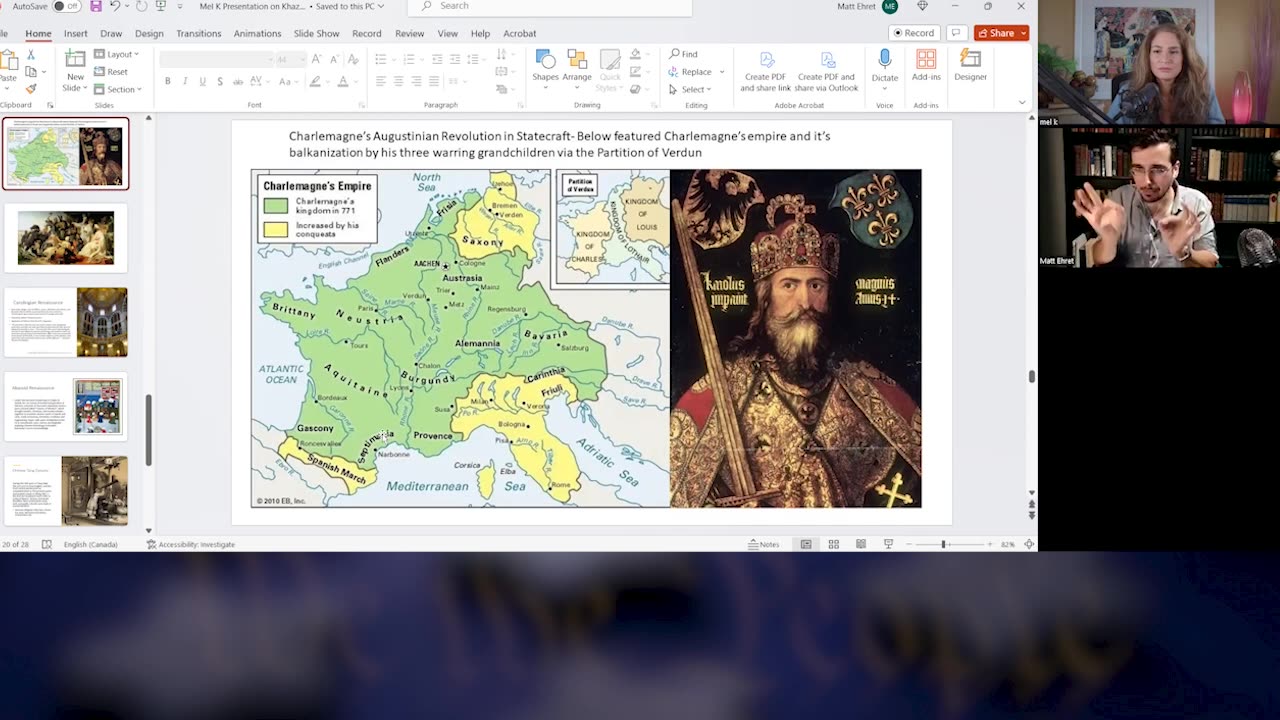The width and height of the screenshot is (1280, 720).
Task: Undo the last action
Action: click(x=116, y=6)
